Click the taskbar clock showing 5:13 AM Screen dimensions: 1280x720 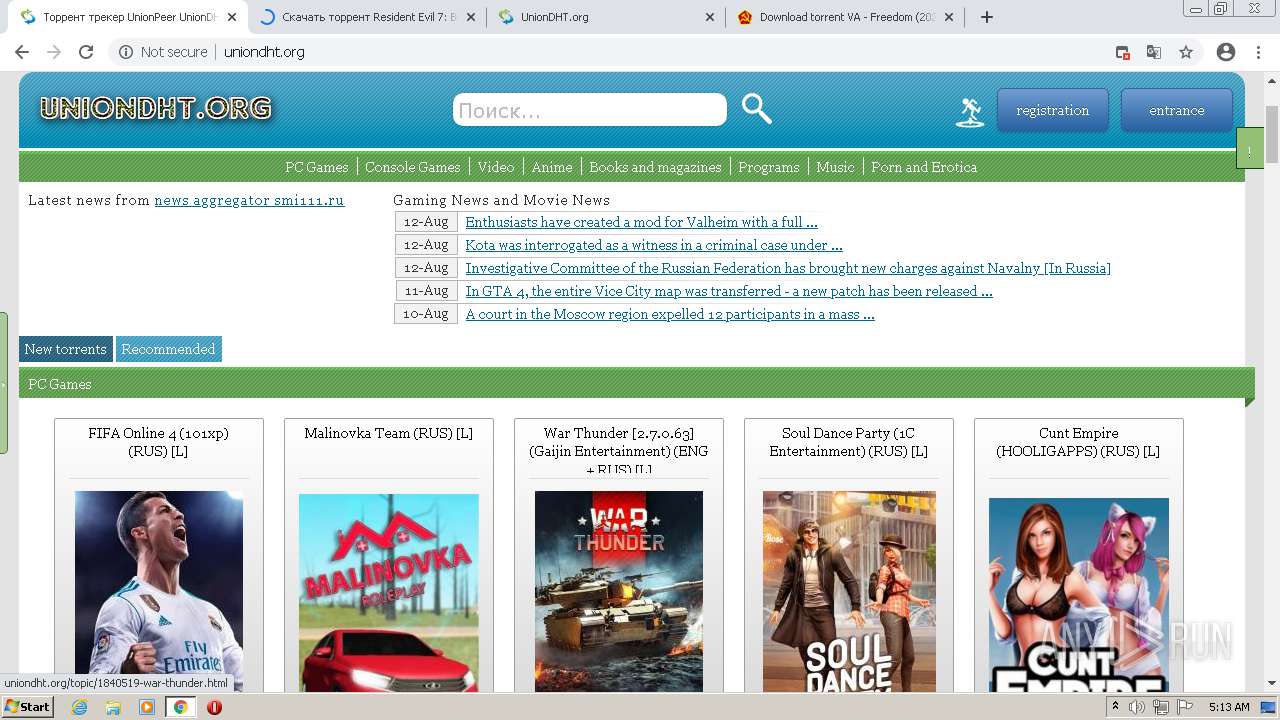[1229, 707]
